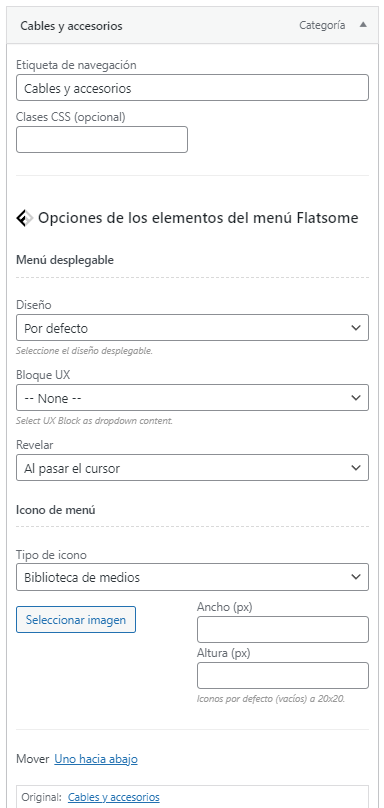
Task: Focus the Clases CSS input field
Action: pyautogui.click(x=102, y=140)
